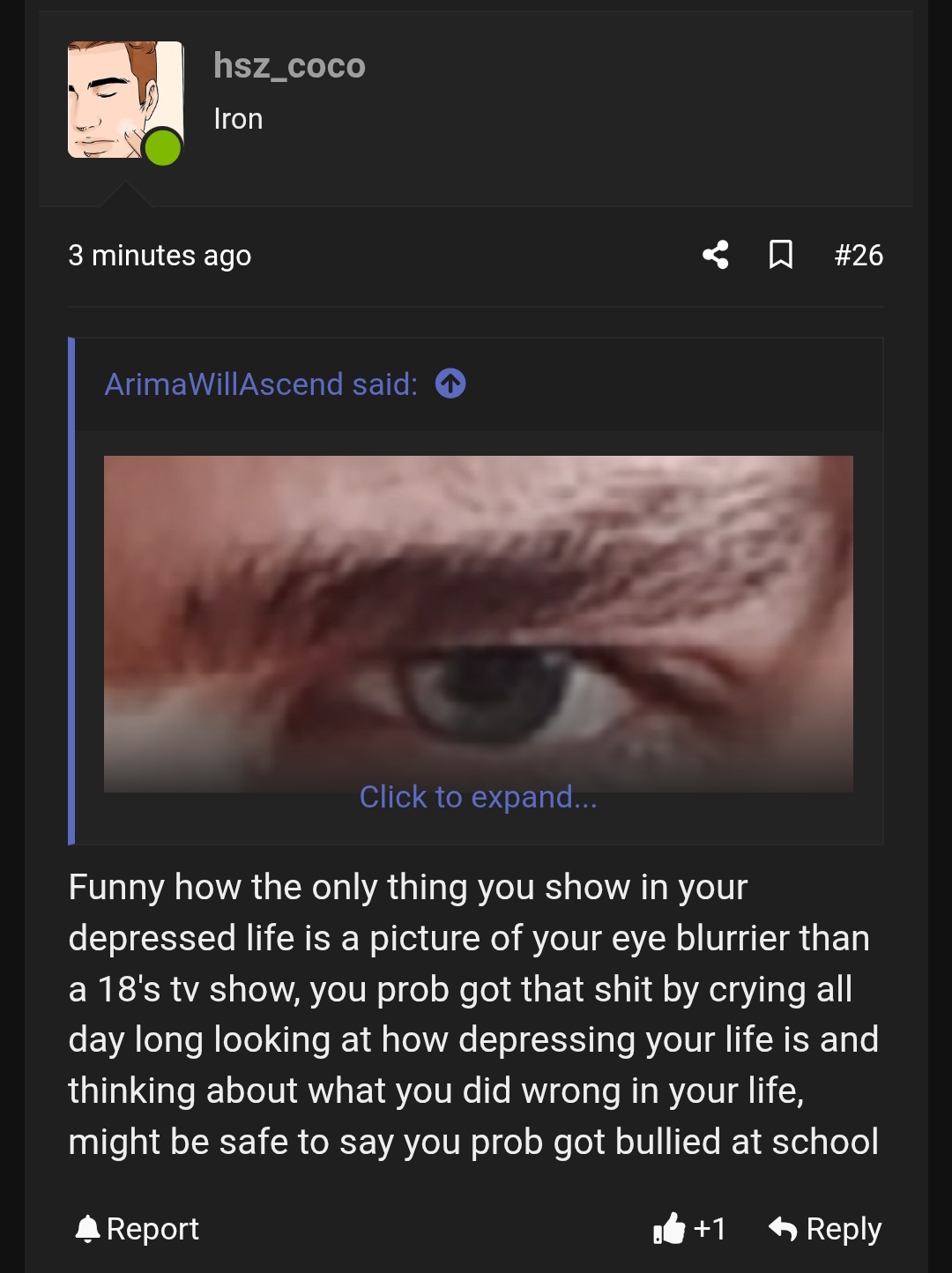Viewport: 952px width, 1273px height.
Task: Click the "Iron" user rank title
Action: coord(238,119)
